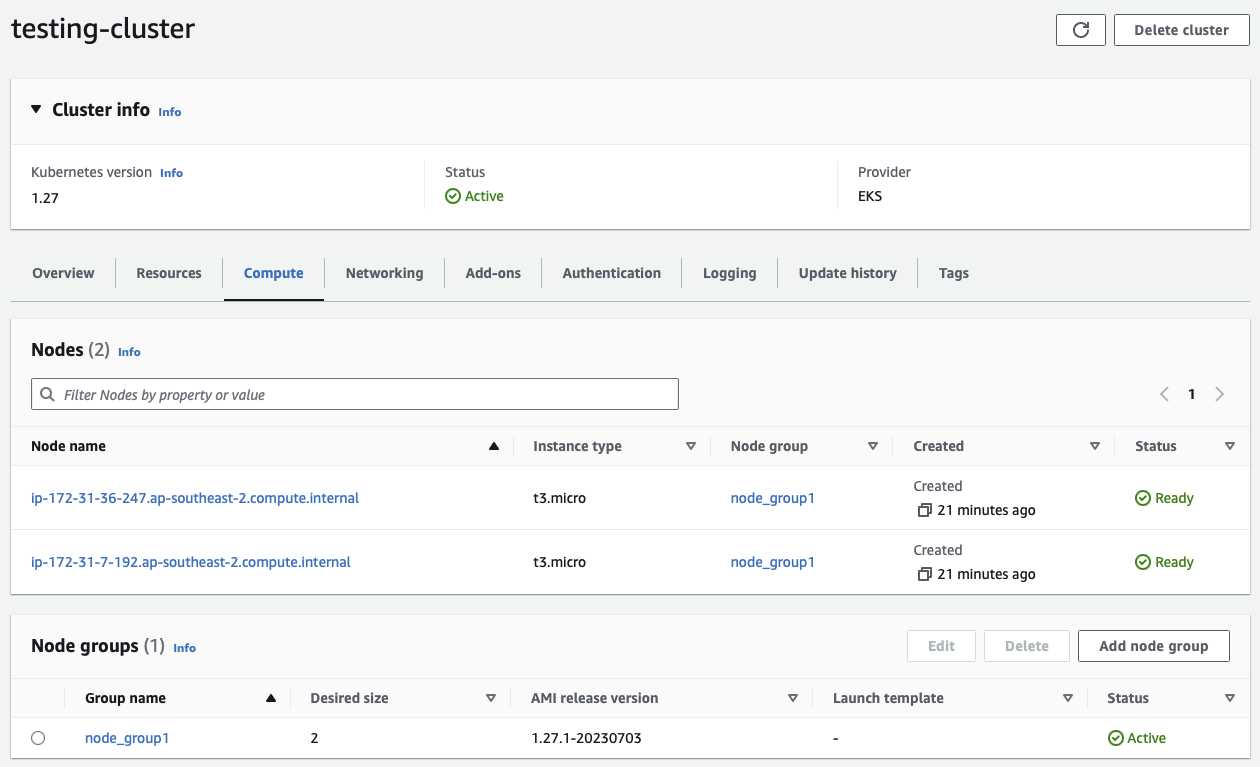Sort by Desired size column arrow
This screenshot has width=1260, height=767.
pyautogui.click(x=490, y=699)
